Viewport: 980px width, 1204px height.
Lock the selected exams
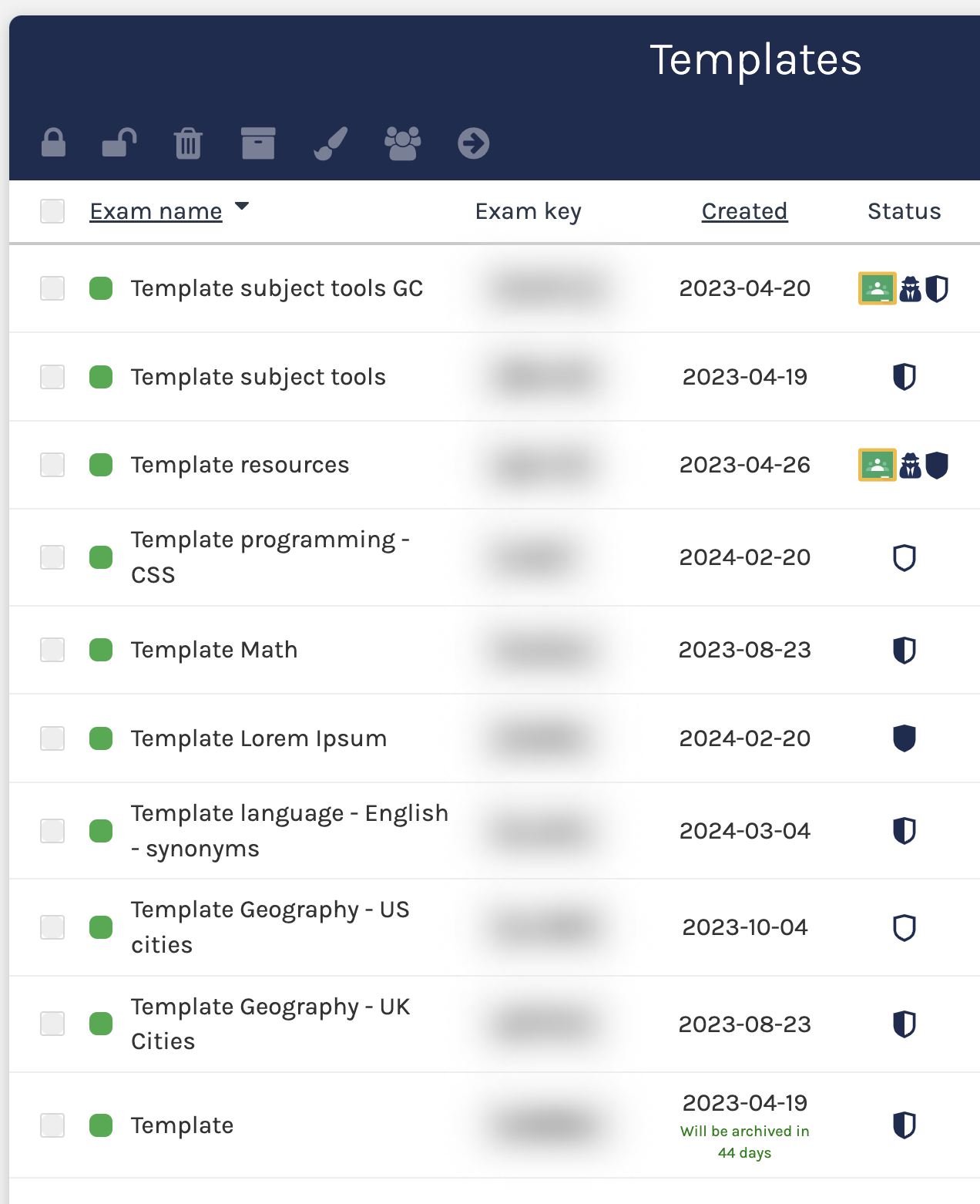pyautogui.click(x=52, y=143)
